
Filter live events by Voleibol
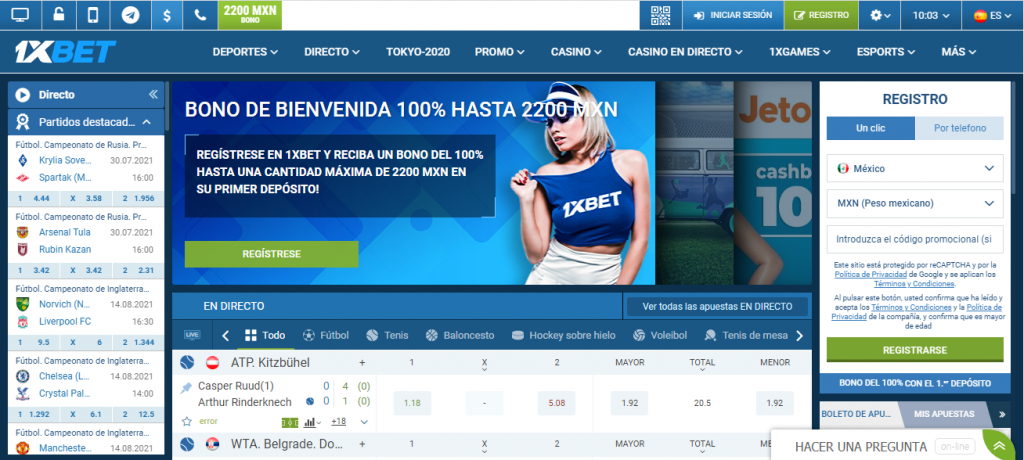pos(660,335)
